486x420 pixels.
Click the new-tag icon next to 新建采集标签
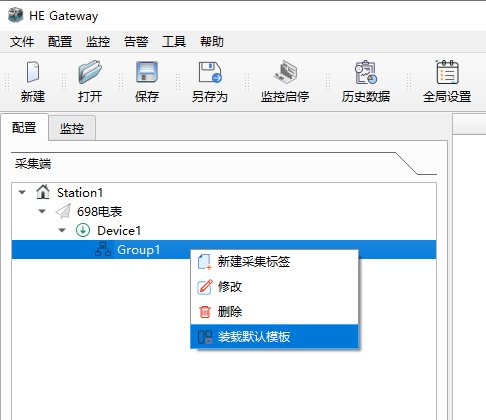[205, 262]
